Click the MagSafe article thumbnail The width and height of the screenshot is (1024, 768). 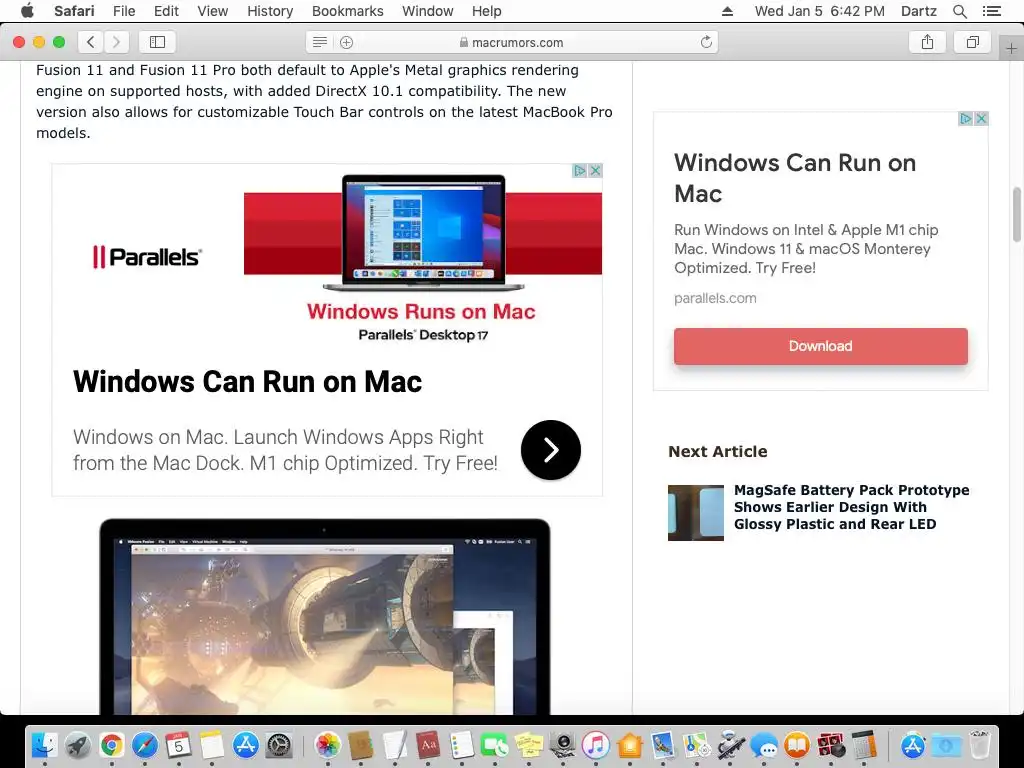(696, 513)
